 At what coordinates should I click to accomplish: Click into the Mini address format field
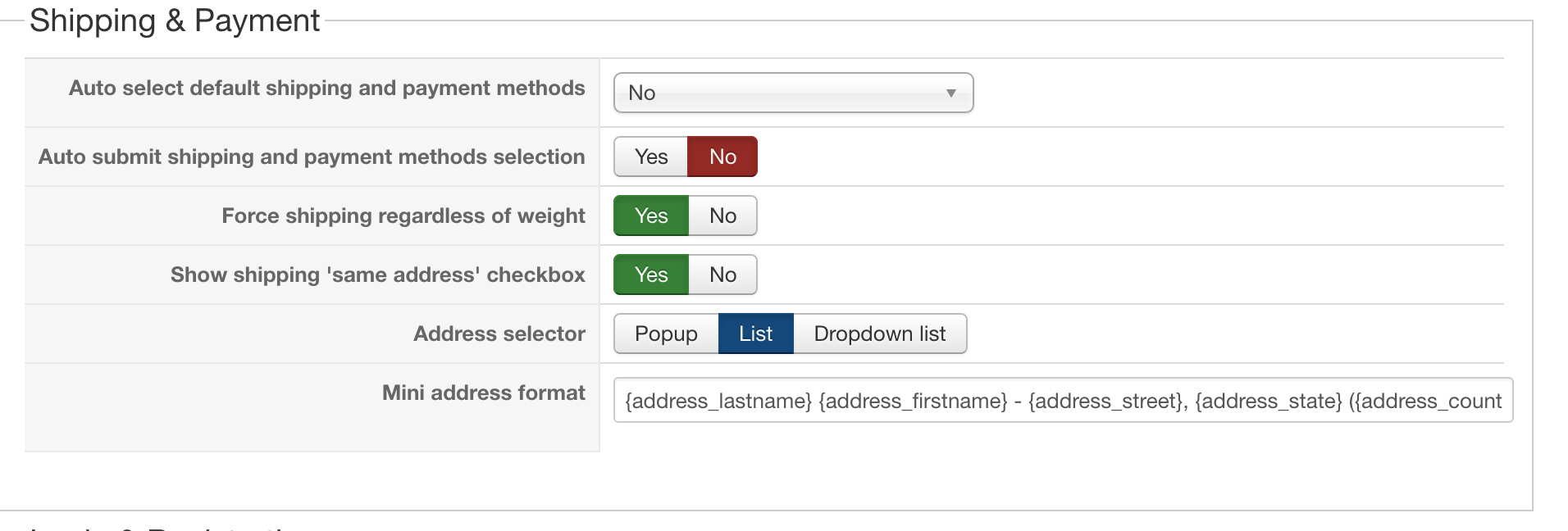pyautogui.click(x=1063, y=400)
